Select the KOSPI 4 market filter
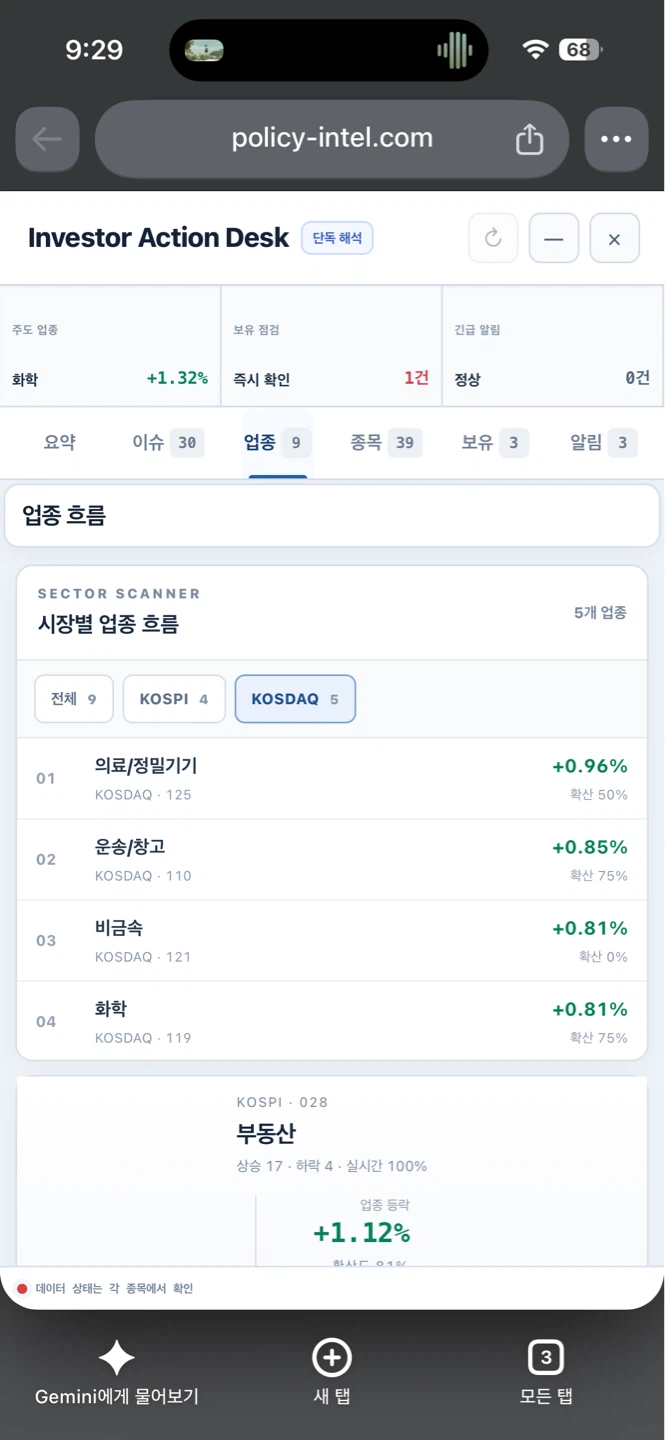Screen dimensions: 665x1440 click(174, 699)
